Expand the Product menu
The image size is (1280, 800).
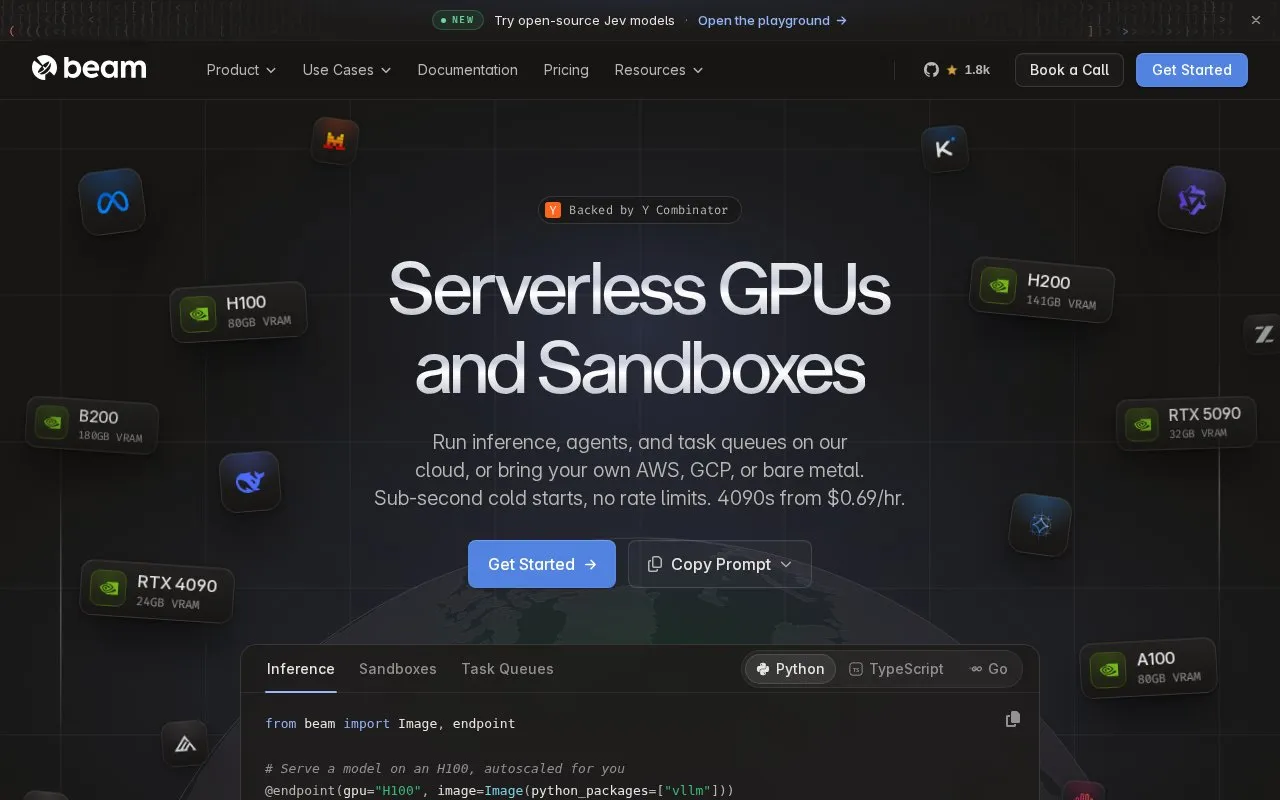pos(241,70)
